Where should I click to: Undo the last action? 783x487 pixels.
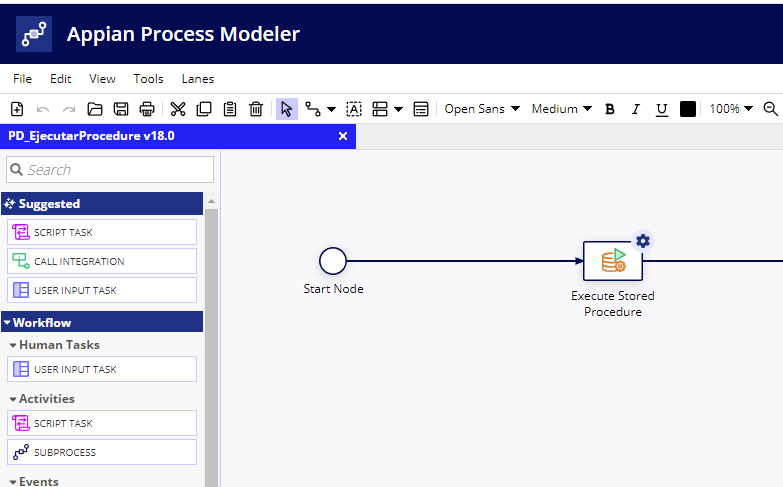43,109
